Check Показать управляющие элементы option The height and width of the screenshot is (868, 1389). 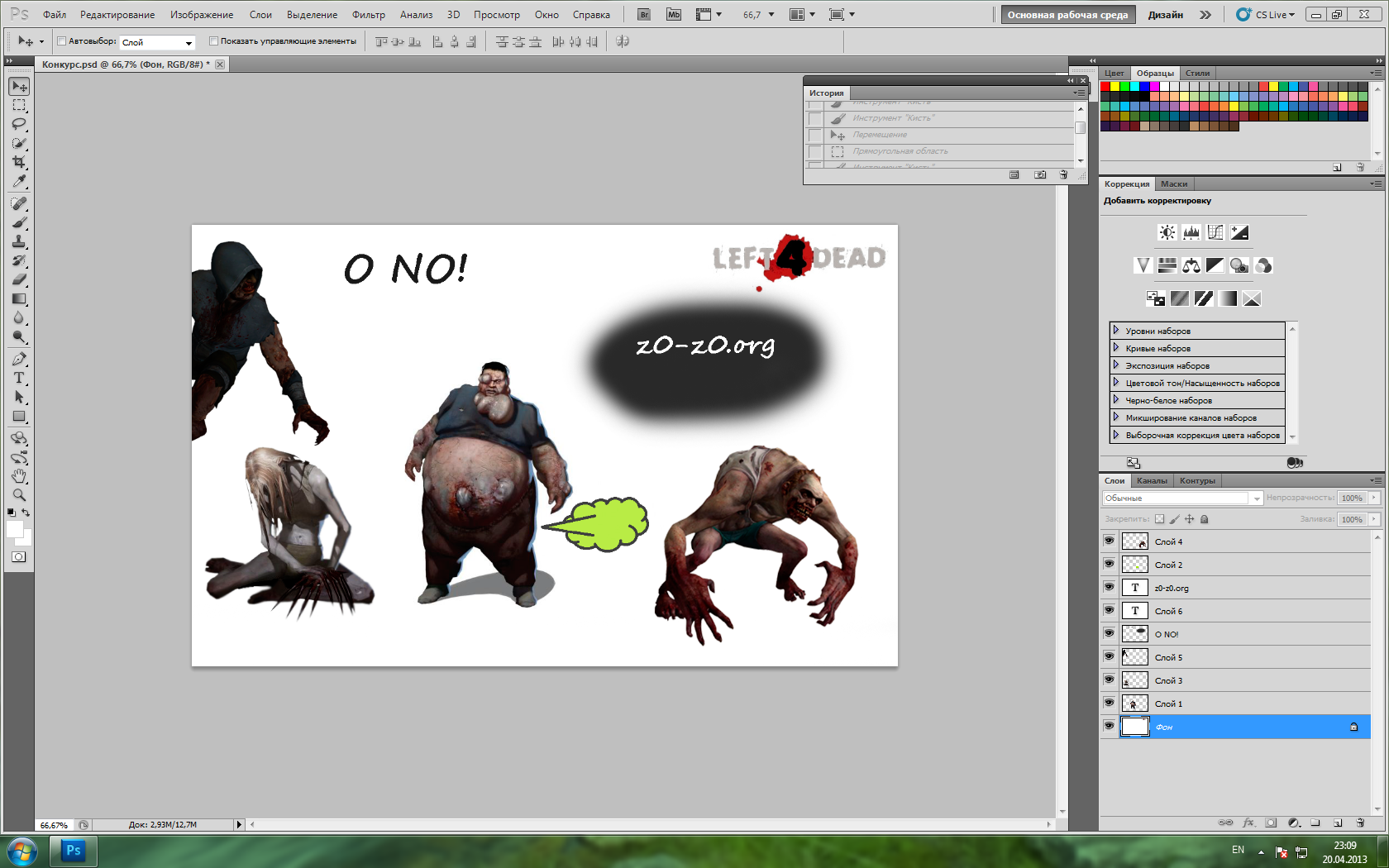pos(213,41)
